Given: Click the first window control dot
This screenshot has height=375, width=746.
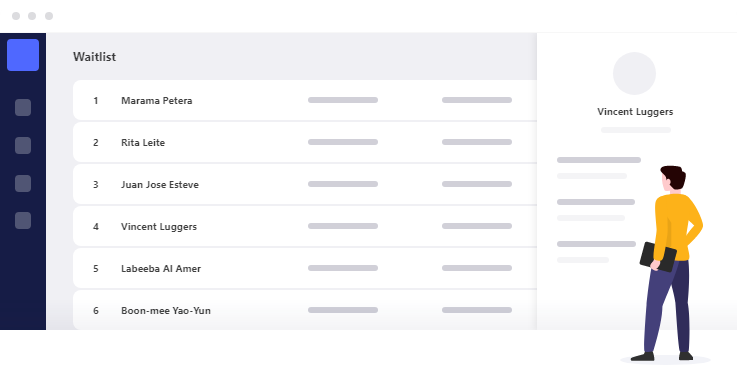Looking at the screenshot, I should click(x=16, y=16).
